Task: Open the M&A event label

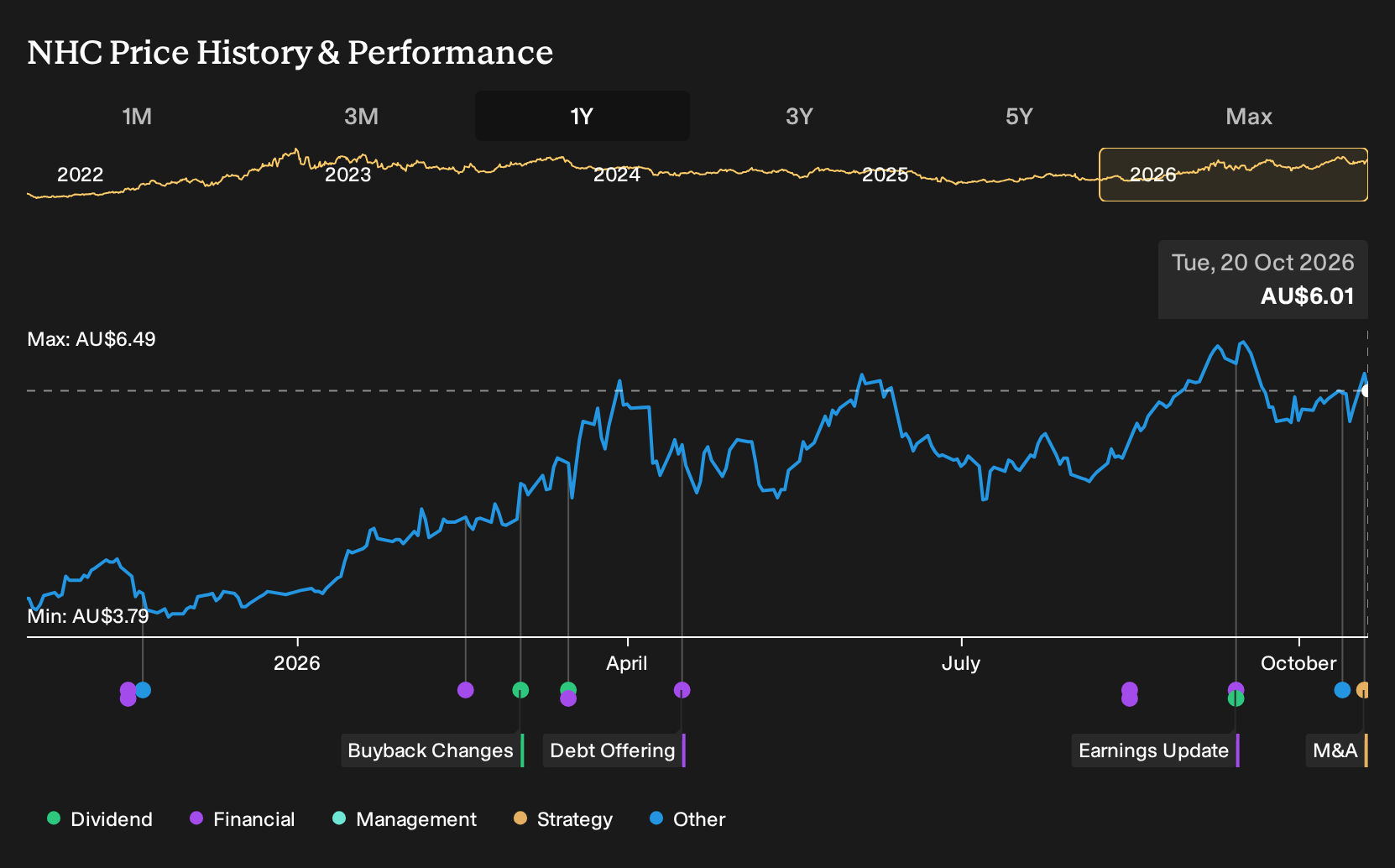Action: 1336,750
